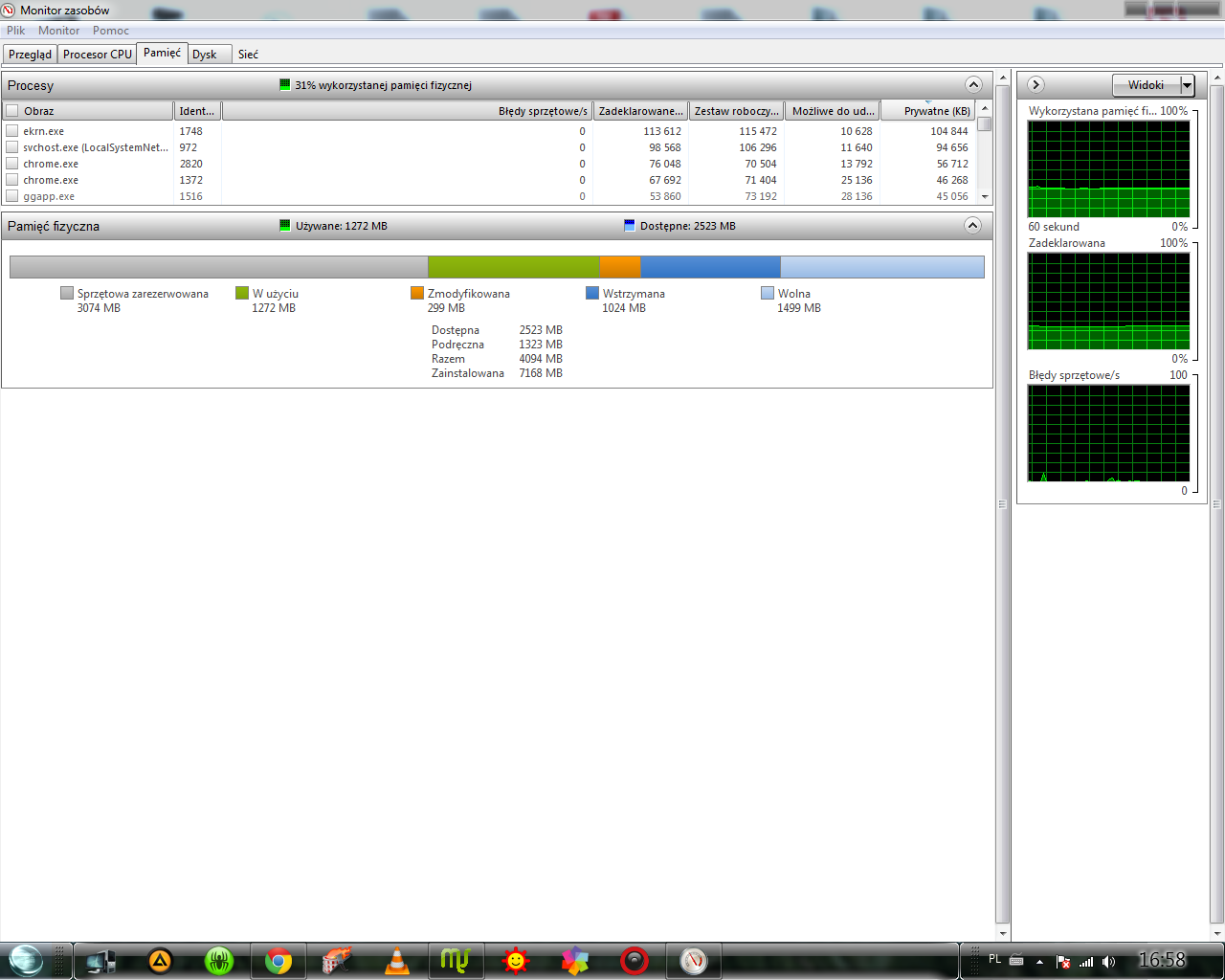Click the orange Zmodyfikowana bar segment
The width and height of the screenshot is (1225, 980).
[x=620, y=267]
